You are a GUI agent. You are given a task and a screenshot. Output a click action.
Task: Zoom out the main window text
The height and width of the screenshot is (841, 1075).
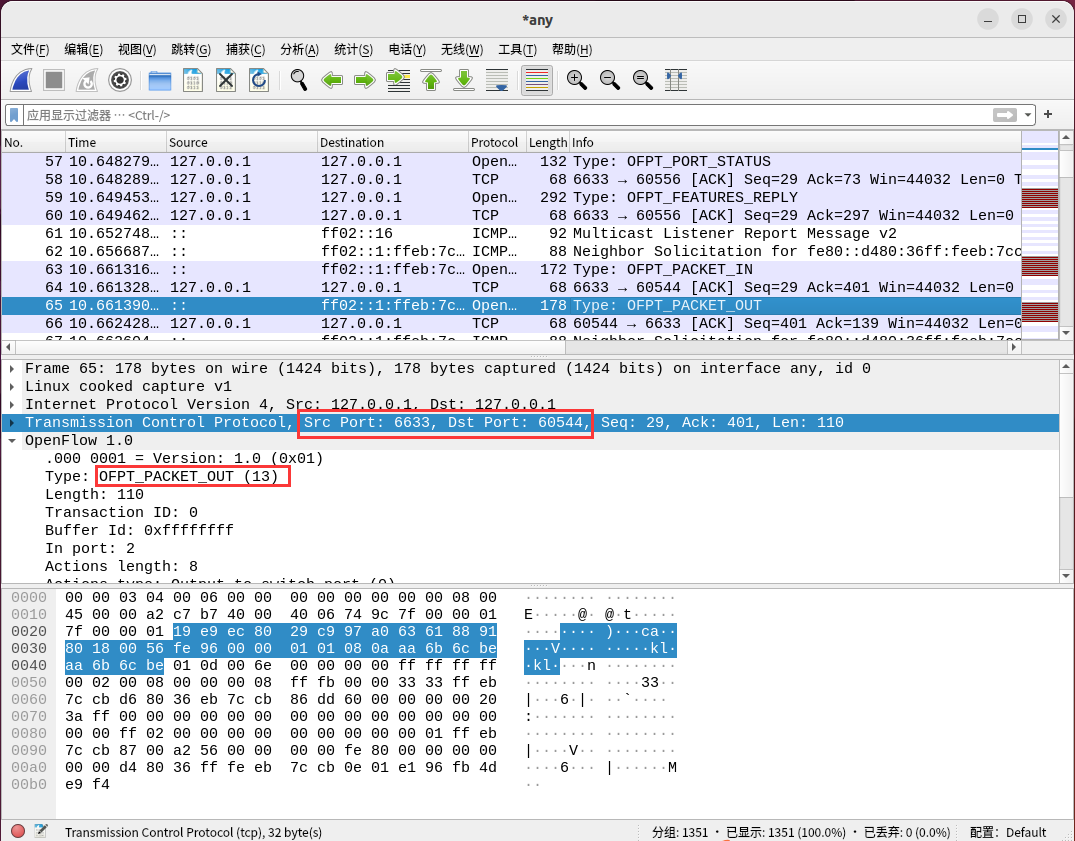(609, 80)
